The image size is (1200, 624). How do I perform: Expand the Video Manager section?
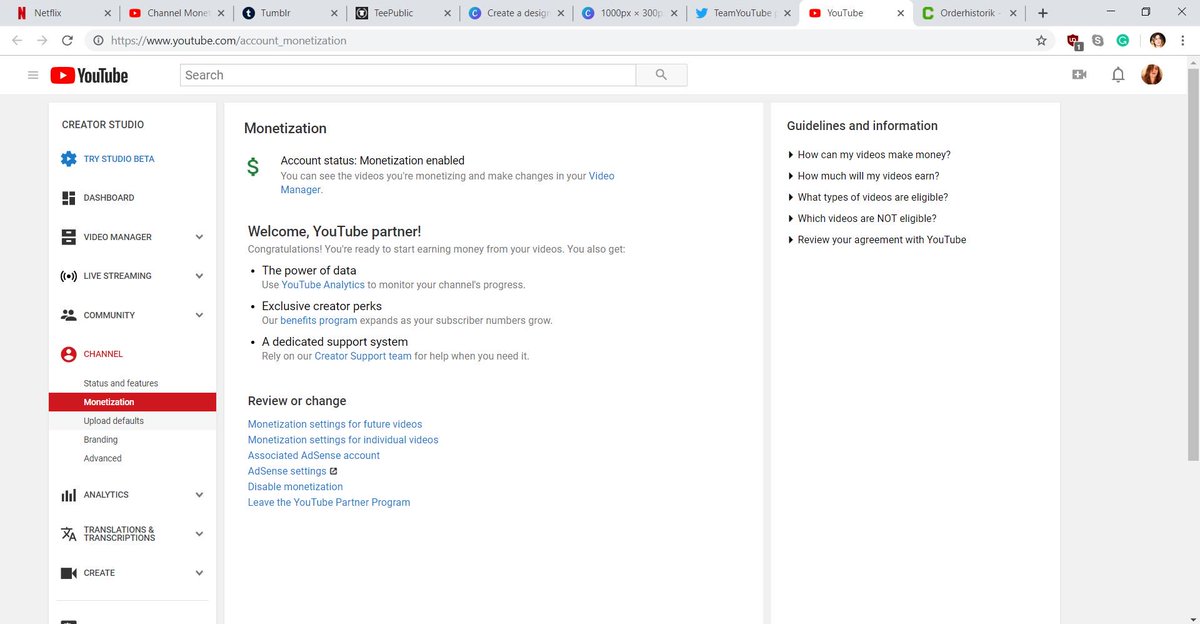199,237
